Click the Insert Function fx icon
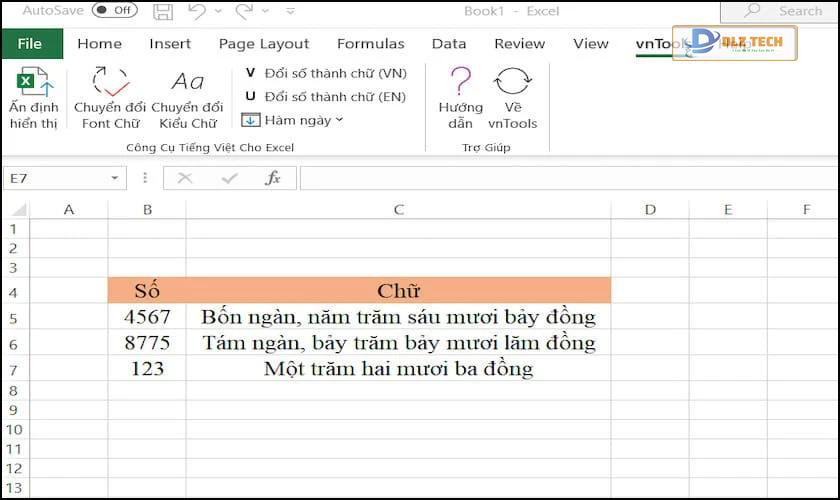 pyautogui.click(x=273, y=178)
